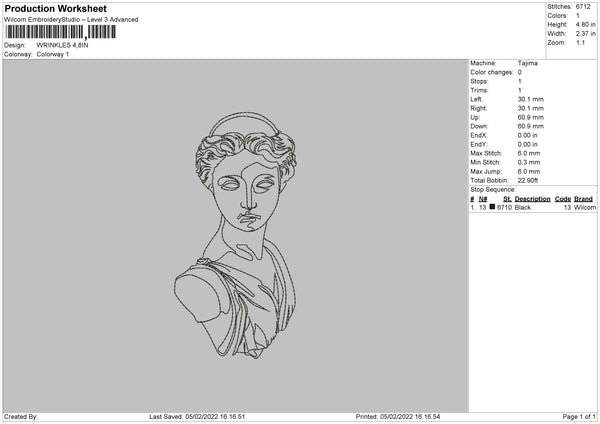The height and width of the screenshot is (424, 600).
Task: Click the 'Last Saved: 05/02/2022' footer text
Action: [x=197, y=417]
